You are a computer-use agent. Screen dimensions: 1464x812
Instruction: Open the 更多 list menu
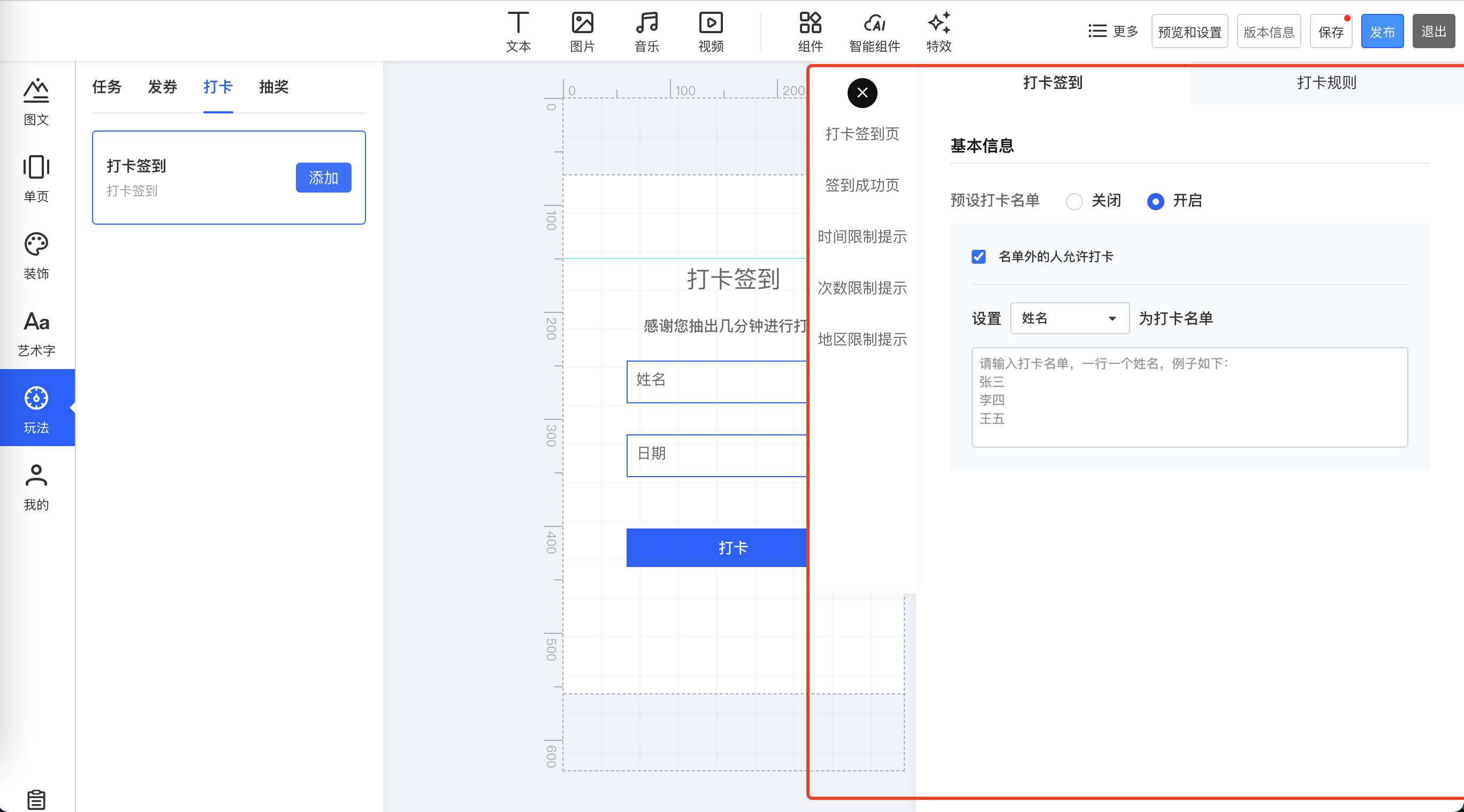coord(1113,31)
